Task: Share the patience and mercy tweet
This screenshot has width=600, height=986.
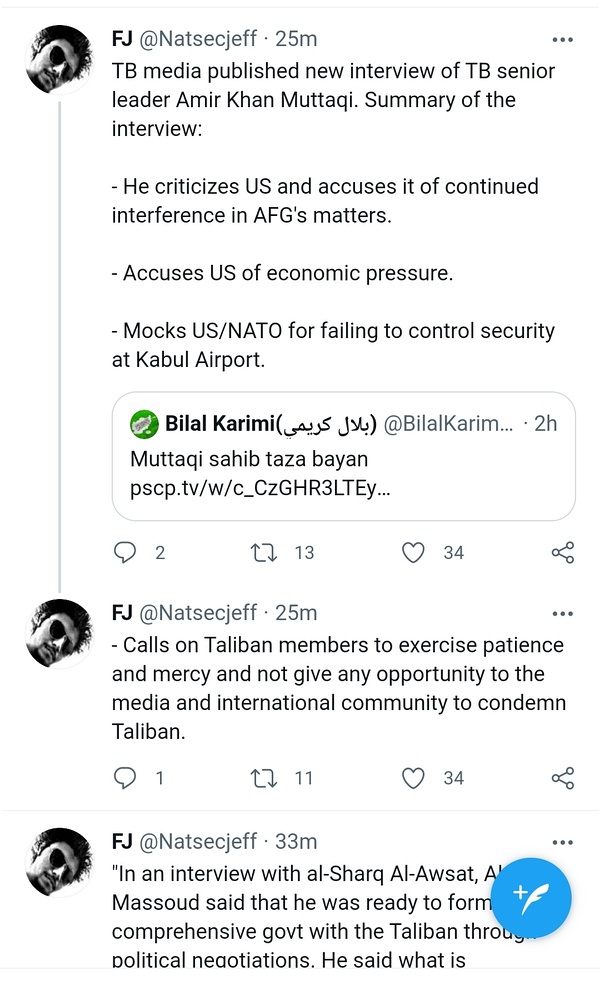Action: (562, 777)
